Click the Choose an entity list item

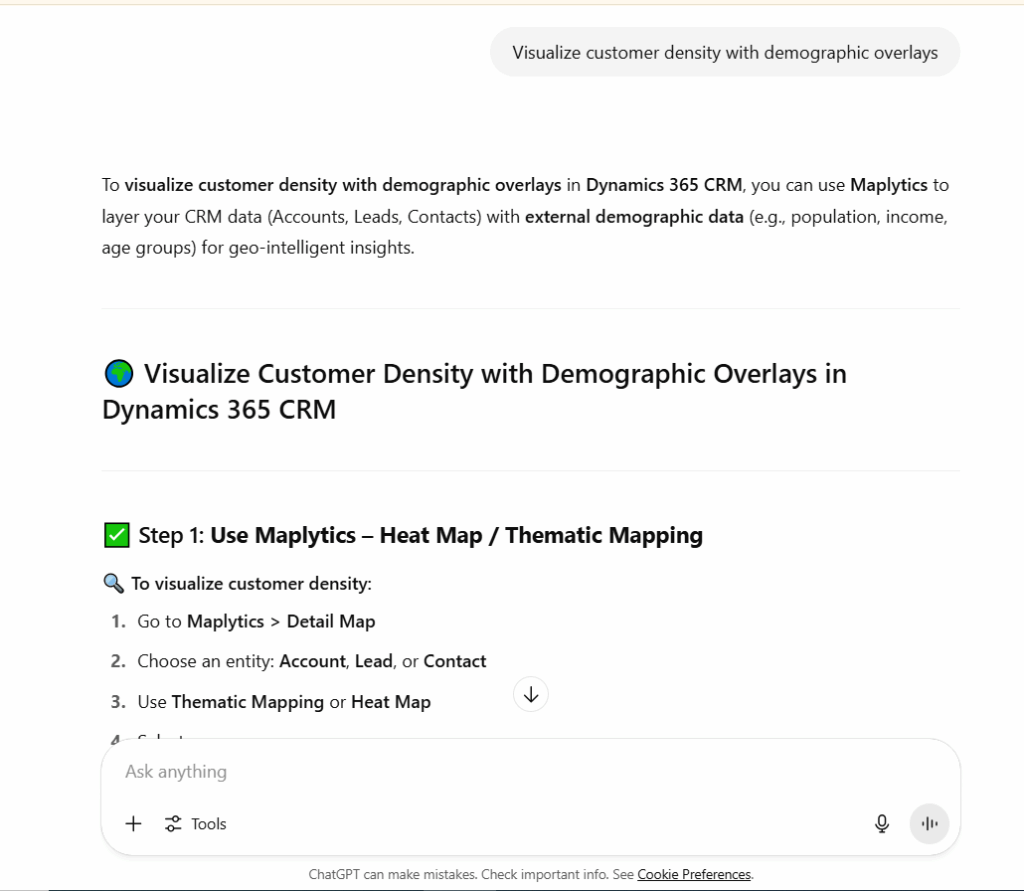[x=300, y=661]
